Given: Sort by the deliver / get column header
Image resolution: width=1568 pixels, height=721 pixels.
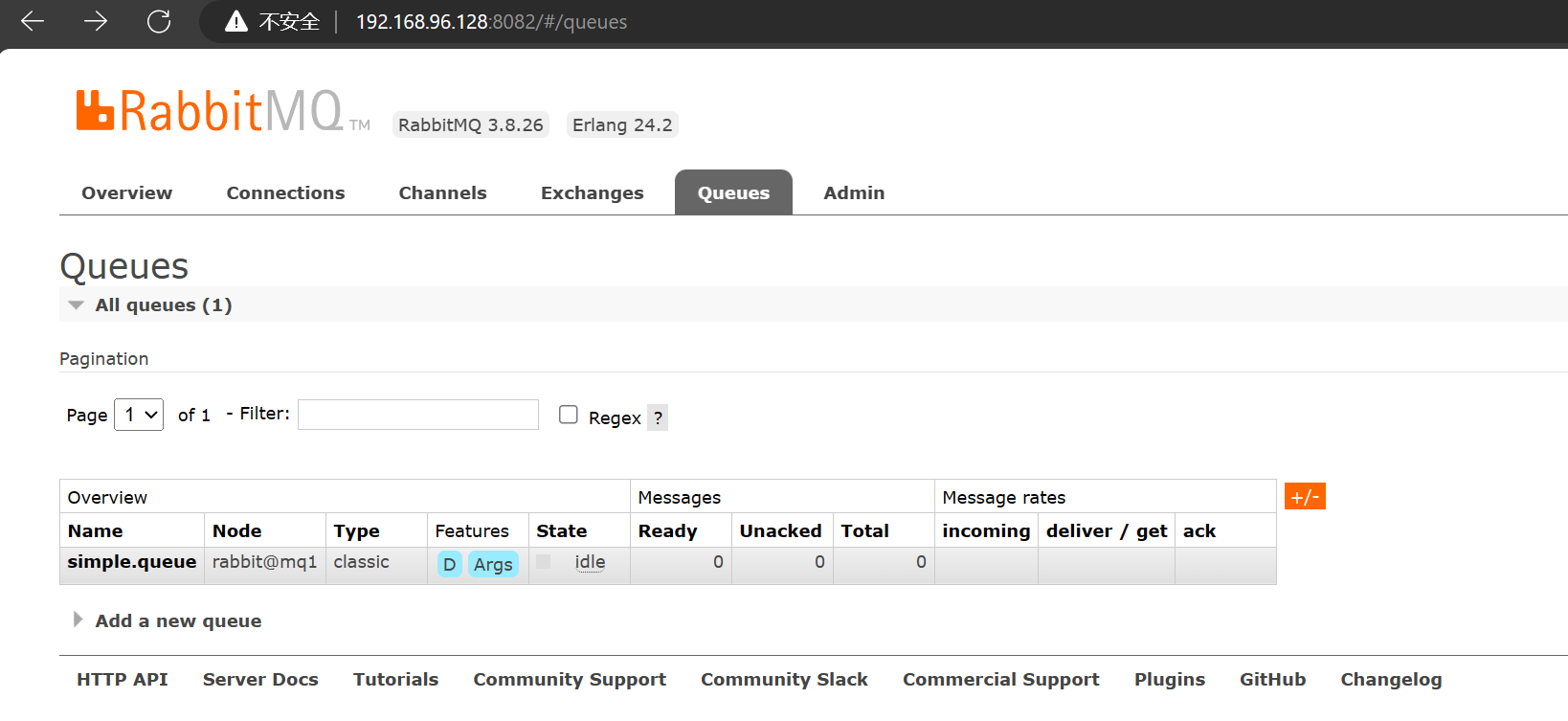Looking at the screenshot, I should coord(1107,530).
